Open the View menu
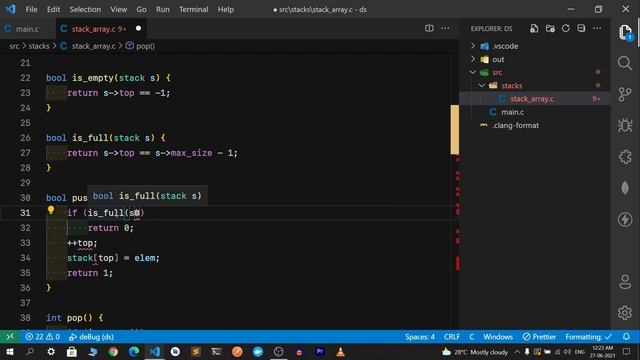Viewport: 640px width, 360px height. 118,9
